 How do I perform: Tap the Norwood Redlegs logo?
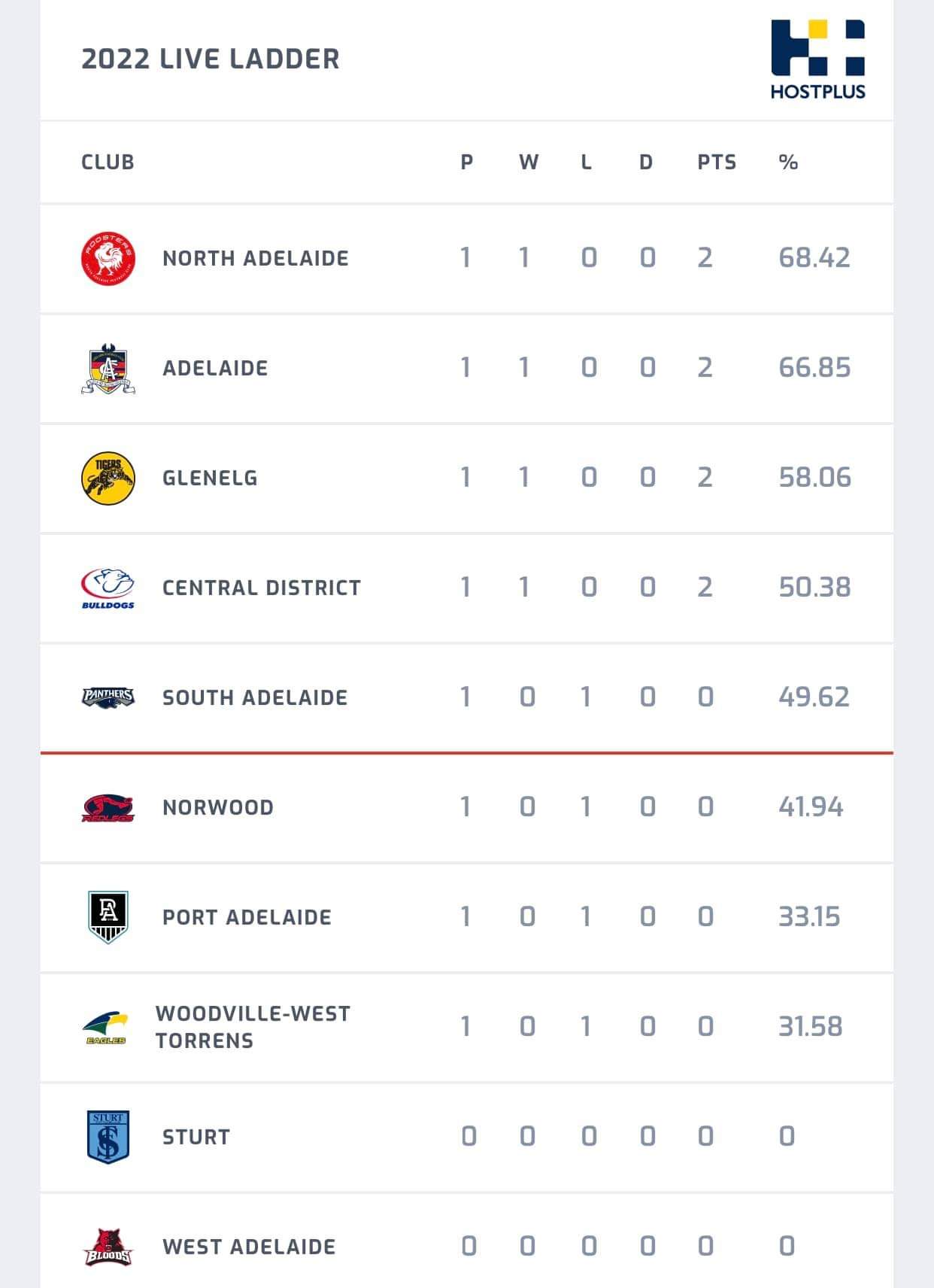click(x=108, y=808)
